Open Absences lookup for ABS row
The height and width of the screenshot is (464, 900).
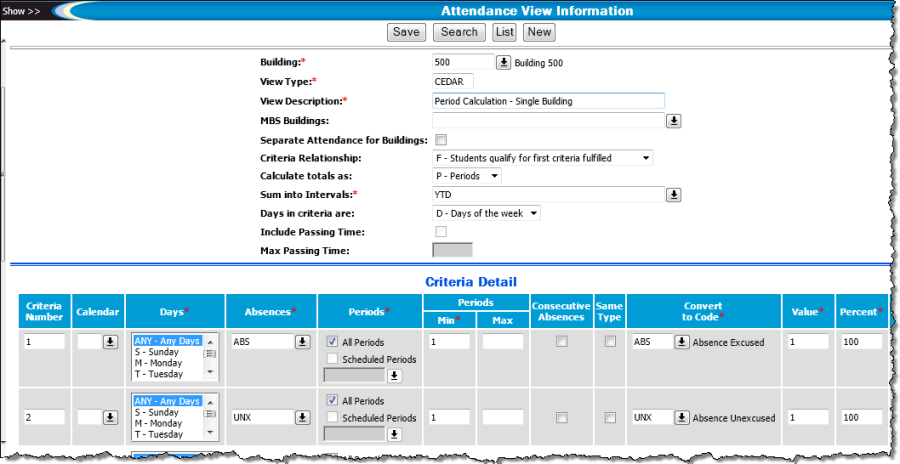click(301, 342)
